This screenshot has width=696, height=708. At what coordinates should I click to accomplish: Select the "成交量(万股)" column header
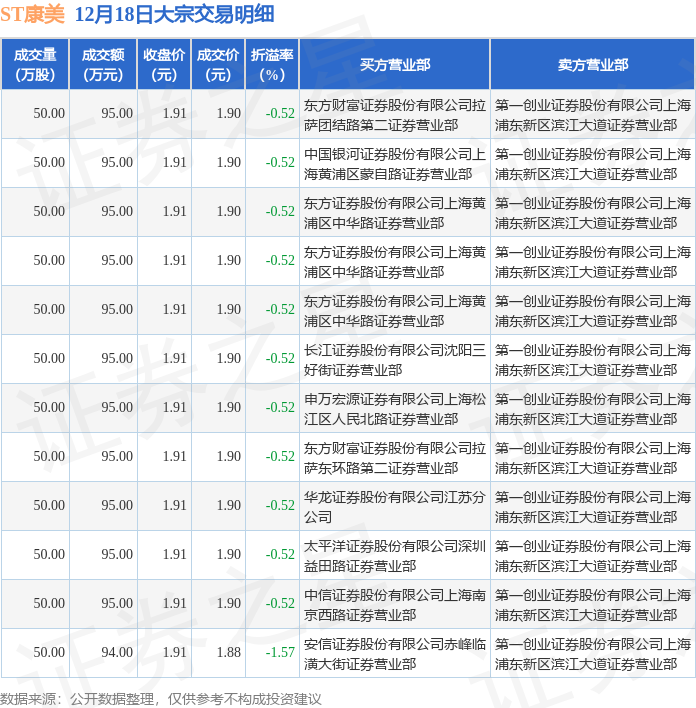point(35,65)
